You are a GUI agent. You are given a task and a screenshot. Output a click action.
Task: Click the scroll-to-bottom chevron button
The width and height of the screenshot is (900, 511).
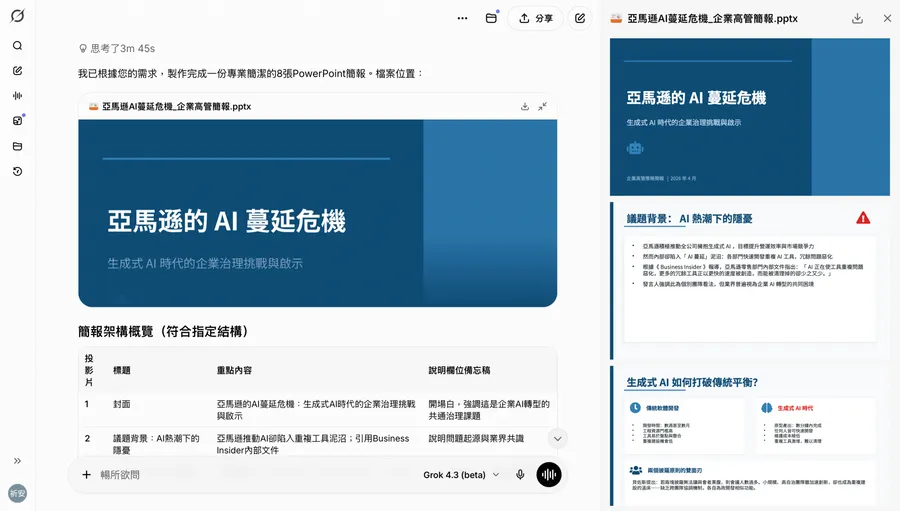point(557,439)
